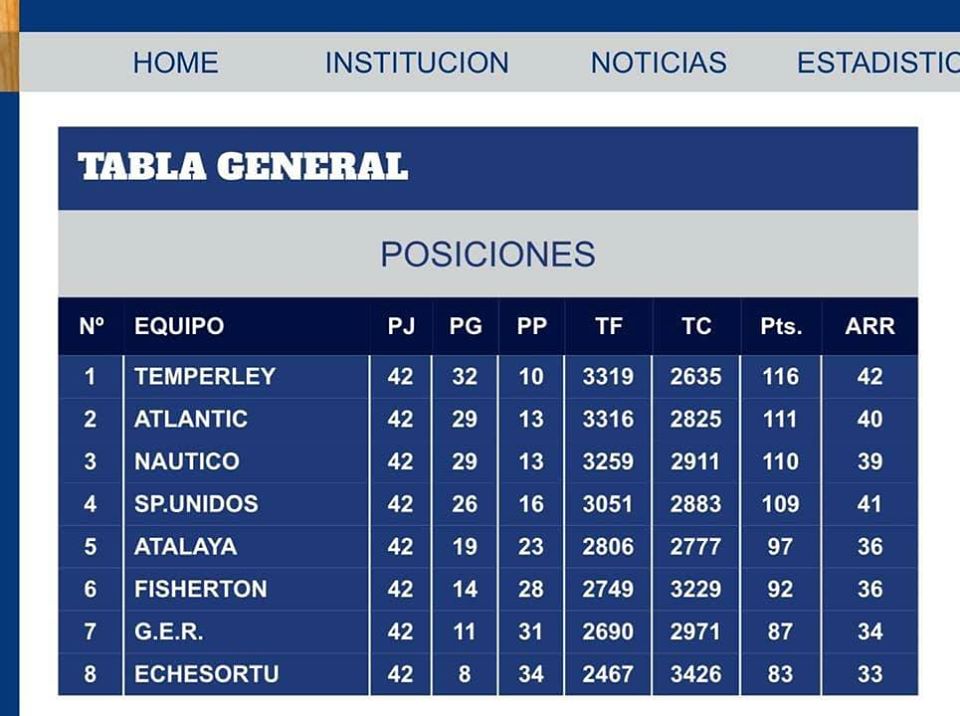
Task: Click the ATLANTIC team name
Action: point(191,419)
